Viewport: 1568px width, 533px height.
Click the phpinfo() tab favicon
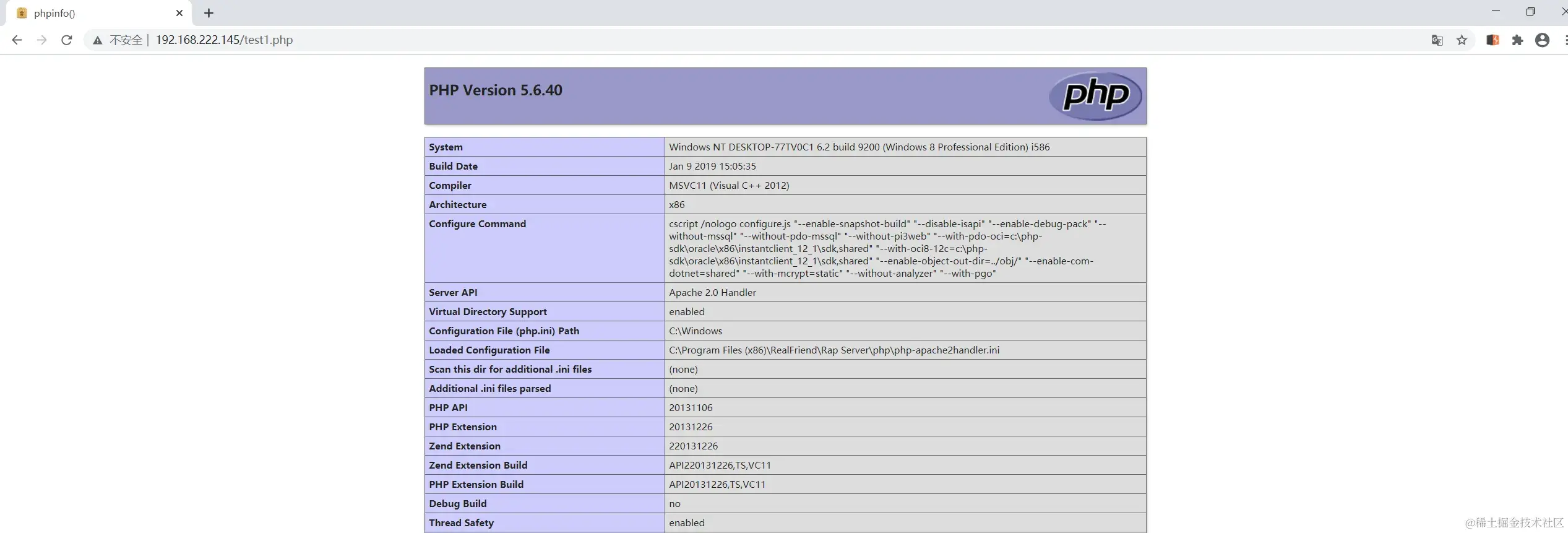(22, 13)
